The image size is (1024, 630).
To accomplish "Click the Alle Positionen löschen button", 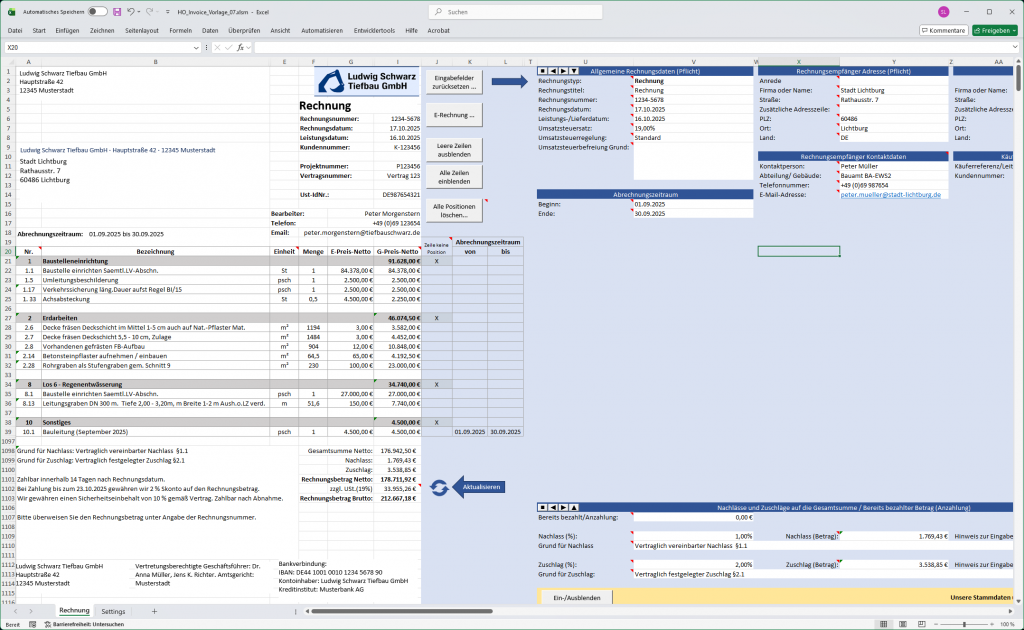I will 454,211.
